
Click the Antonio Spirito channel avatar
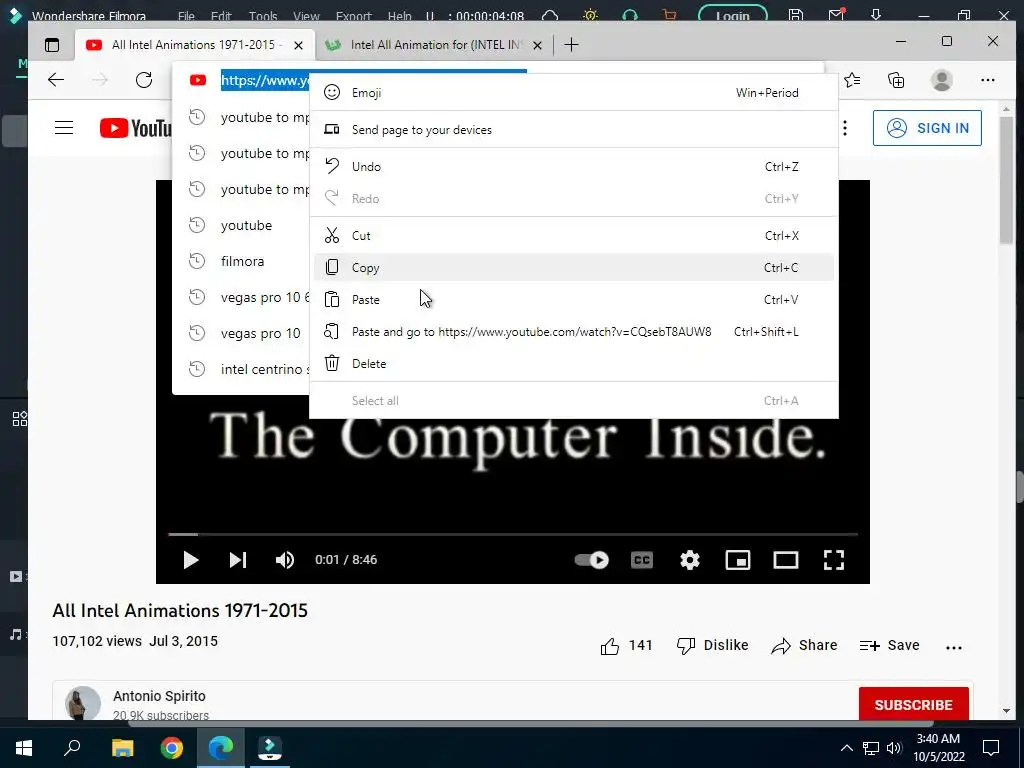(x=83, y=703)
